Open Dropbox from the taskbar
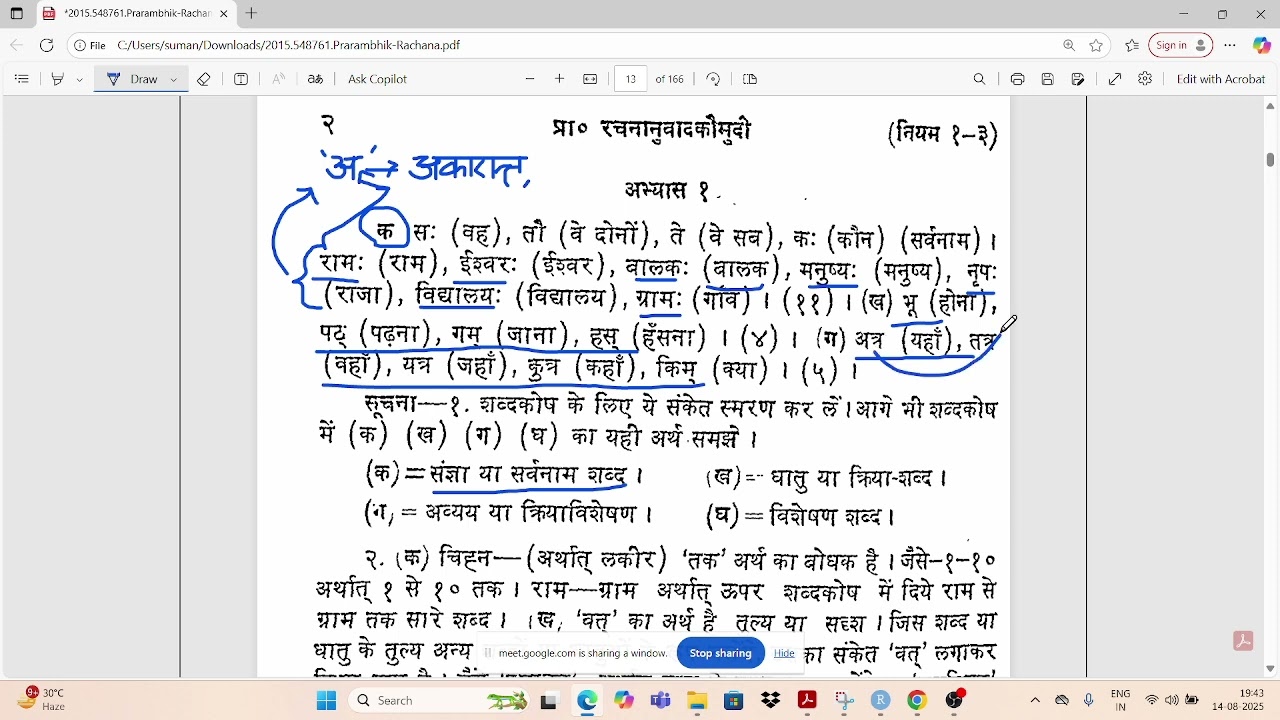 (771, 700)
